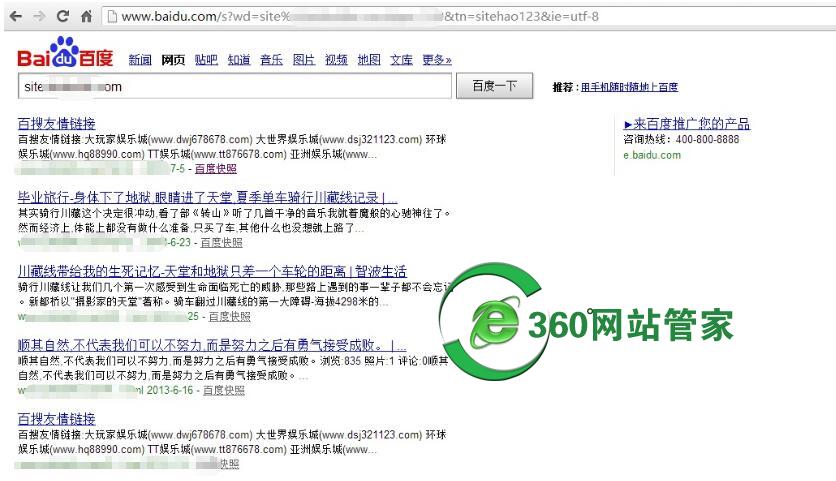Click the 咨询热线: 400-800-8888 text

(x=681, y=140)
